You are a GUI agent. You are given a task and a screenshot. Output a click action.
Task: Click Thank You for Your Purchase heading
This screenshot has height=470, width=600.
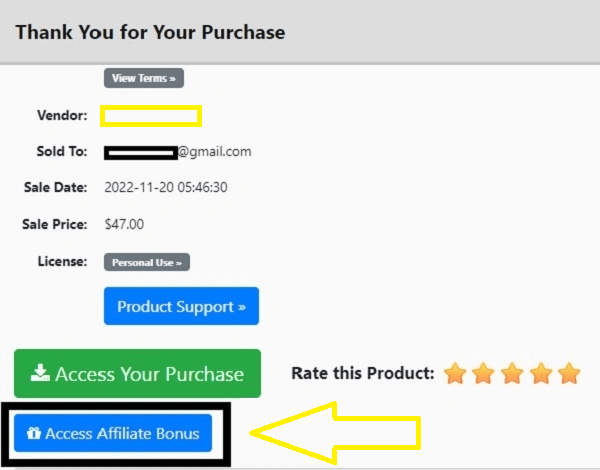[150, 32]
